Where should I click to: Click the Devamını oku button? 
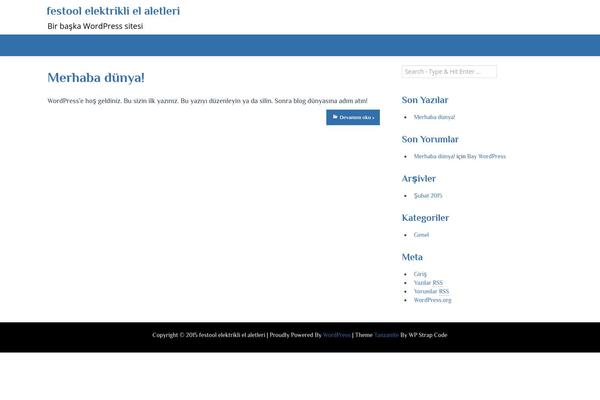pyautogui.click(x=353, y=117)
